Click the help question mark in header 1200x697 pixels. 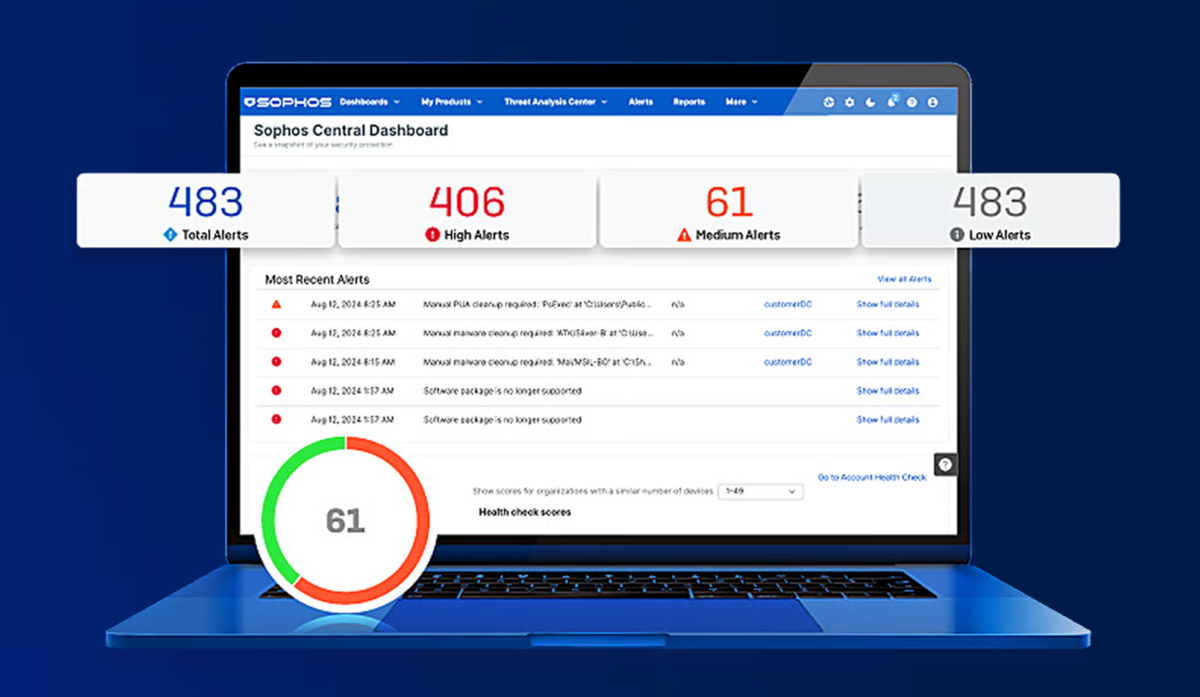pos(912,102)
